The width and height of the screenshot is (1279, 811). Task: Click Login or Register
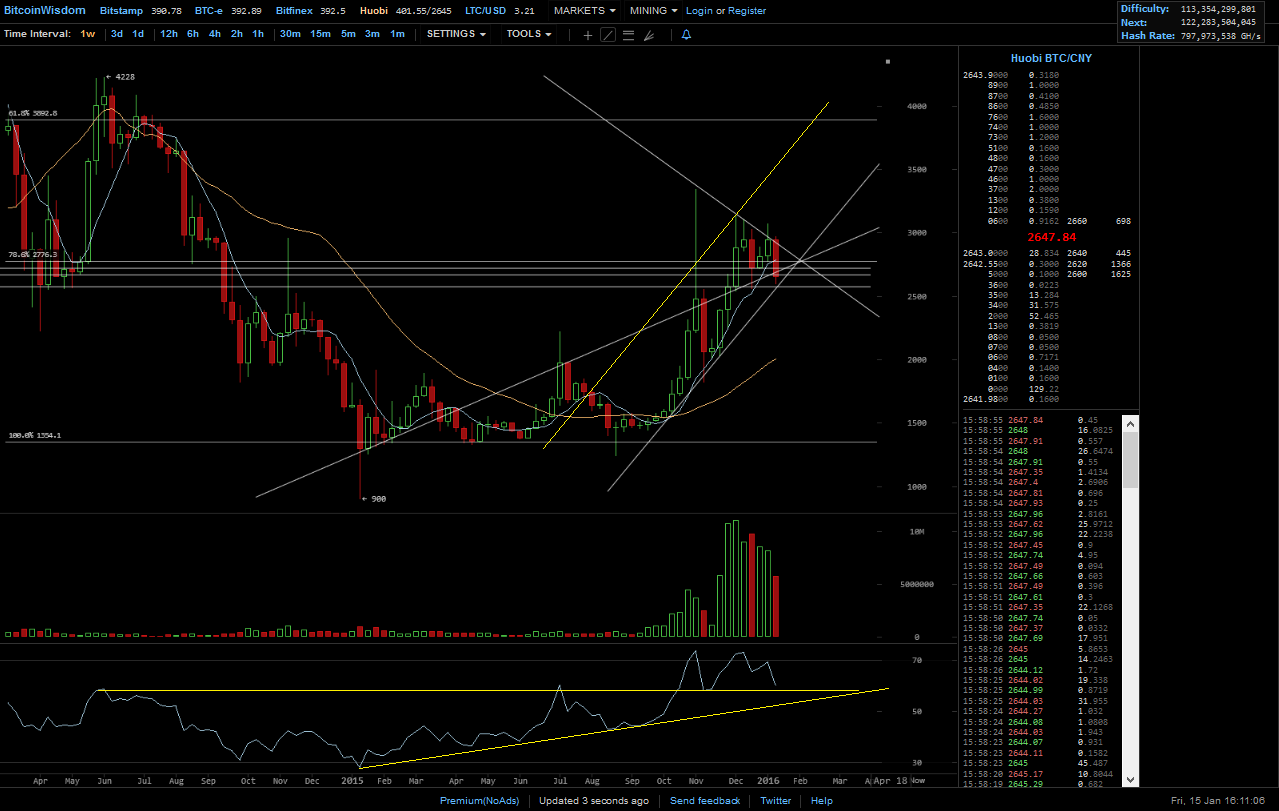(726, 11)
